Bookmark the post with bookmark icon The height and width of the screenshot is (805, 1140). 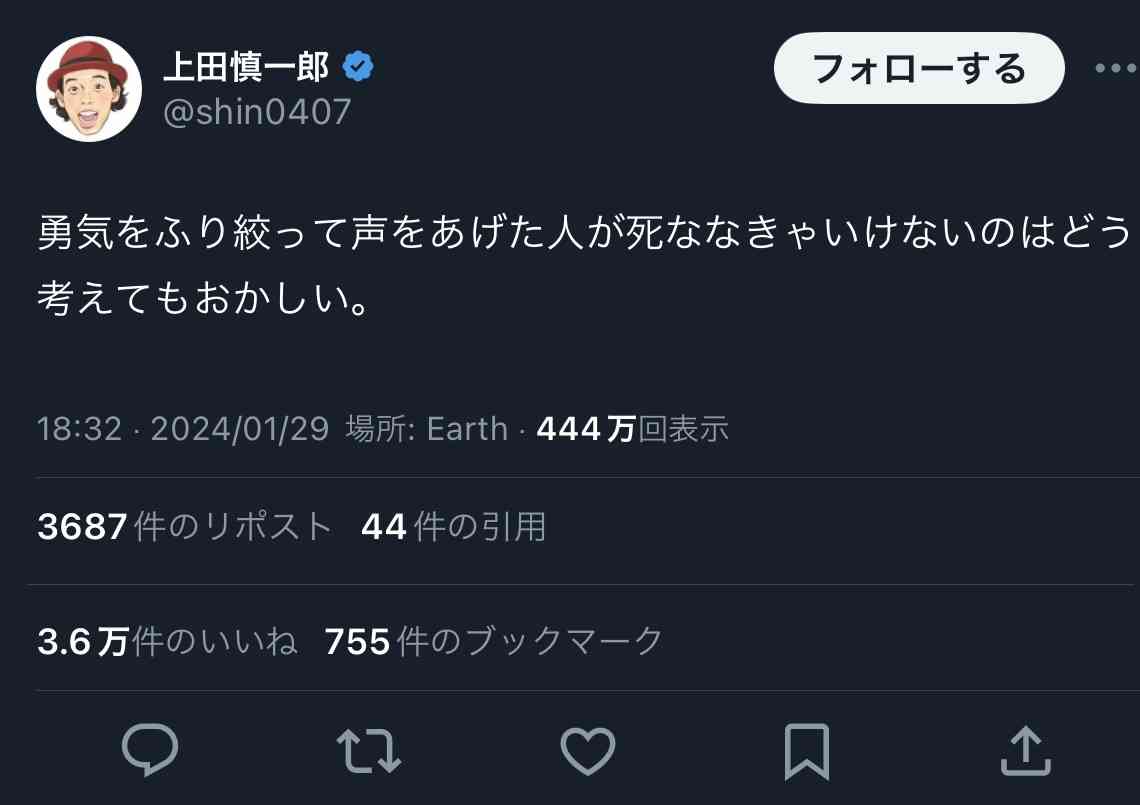[x=807, y=752]
